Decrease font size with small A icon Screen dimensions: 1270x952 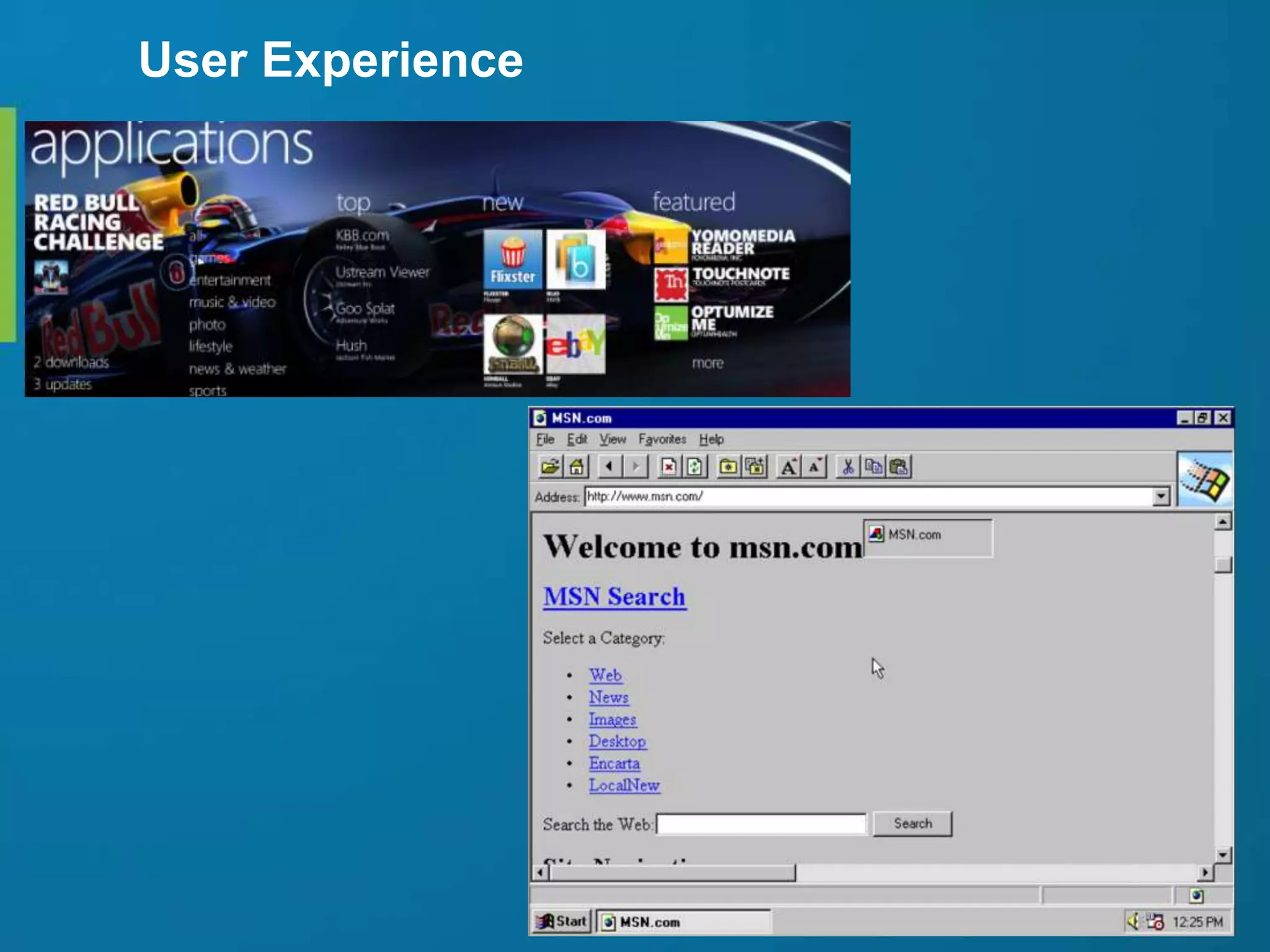point(815,466)
